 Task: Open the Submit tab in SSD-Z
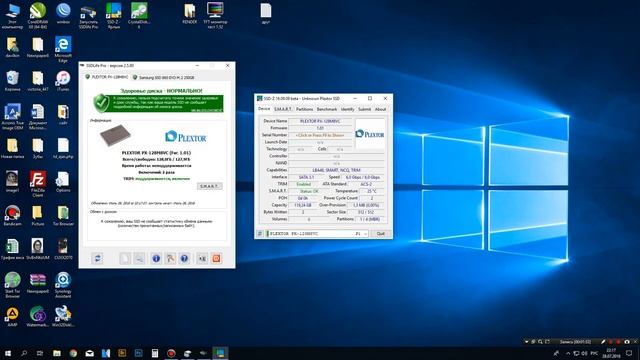(364, 109)
